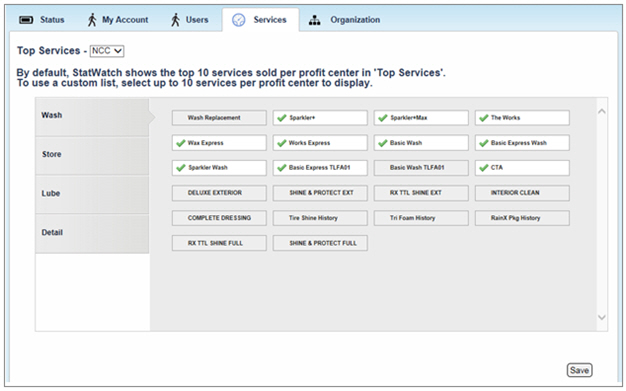
Task: Enable the INTERIOR CLEAN service
Action: pyautogui.click(x=522, y=193)
